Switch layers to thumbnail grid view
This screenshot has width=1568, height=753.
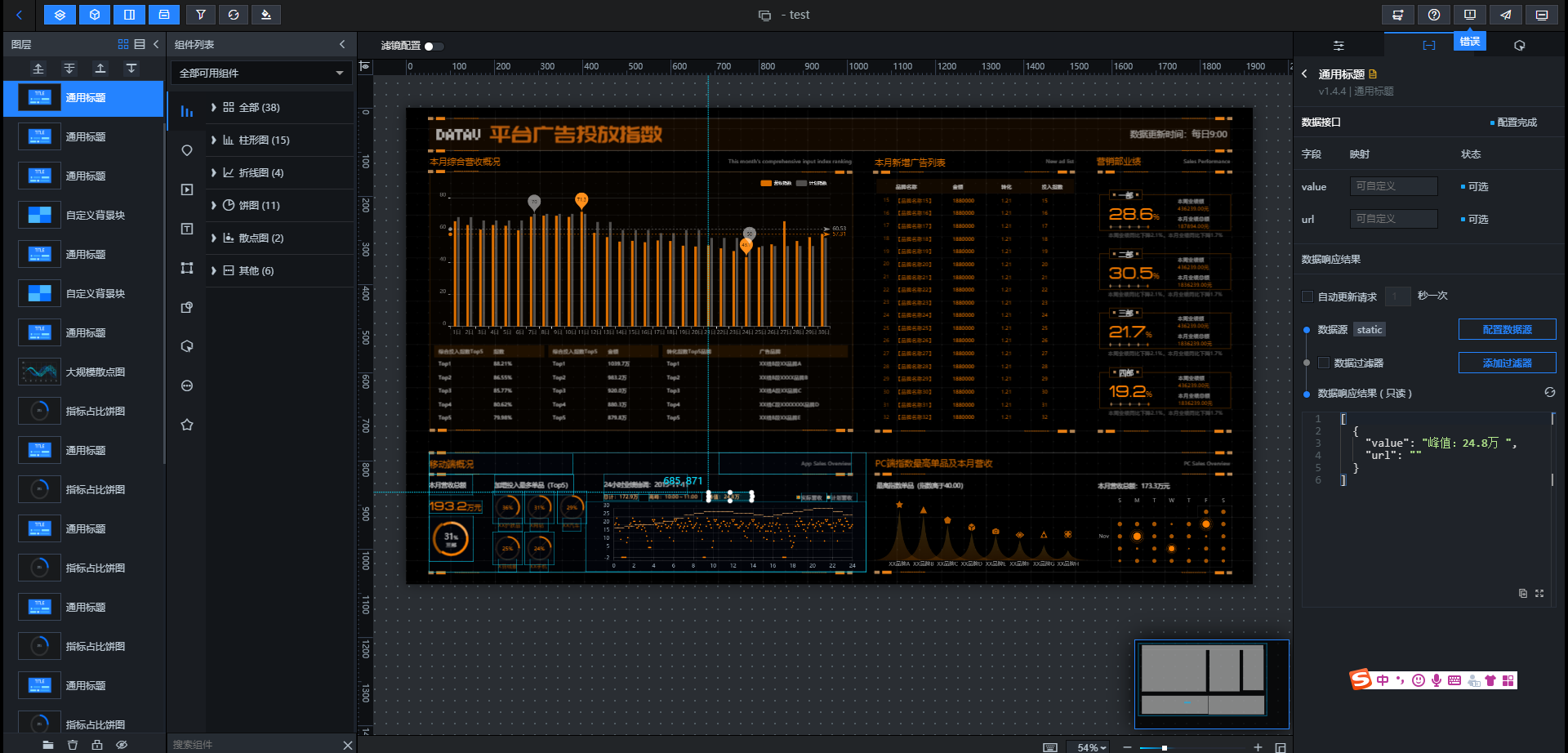coord(123,44)
